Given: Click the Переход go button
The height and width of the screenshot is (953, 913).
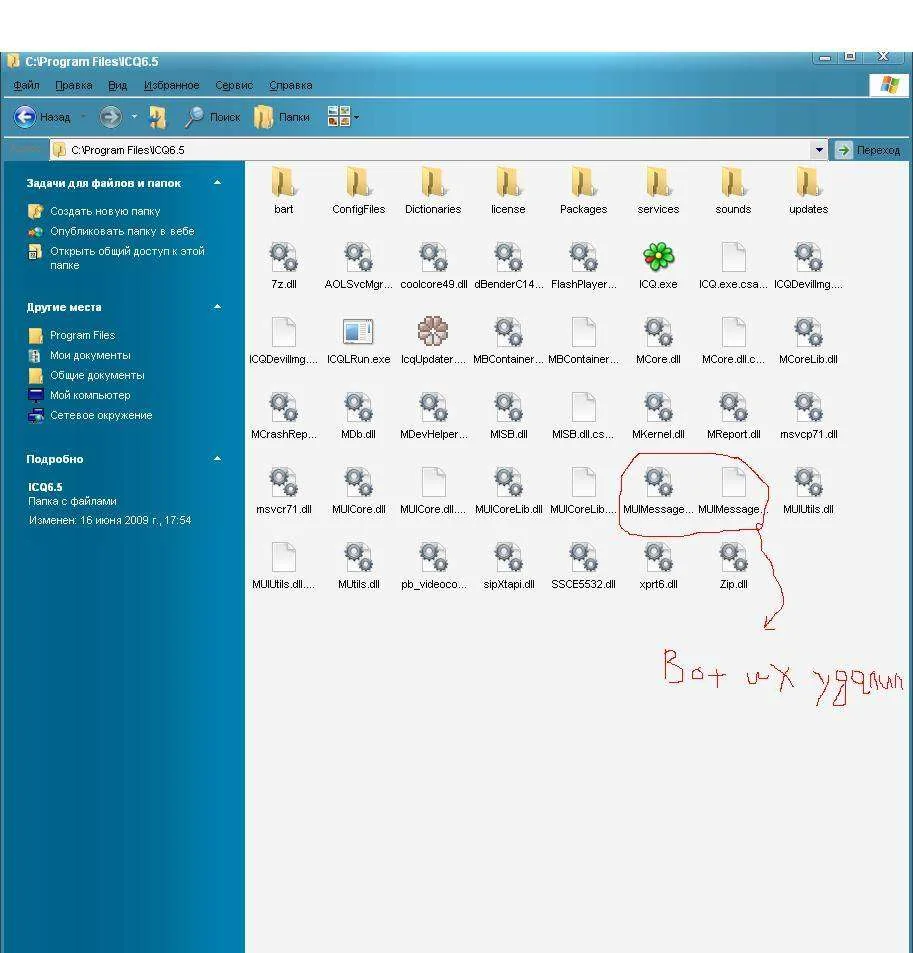Looking at the screenshot, I should click(868, 150).
